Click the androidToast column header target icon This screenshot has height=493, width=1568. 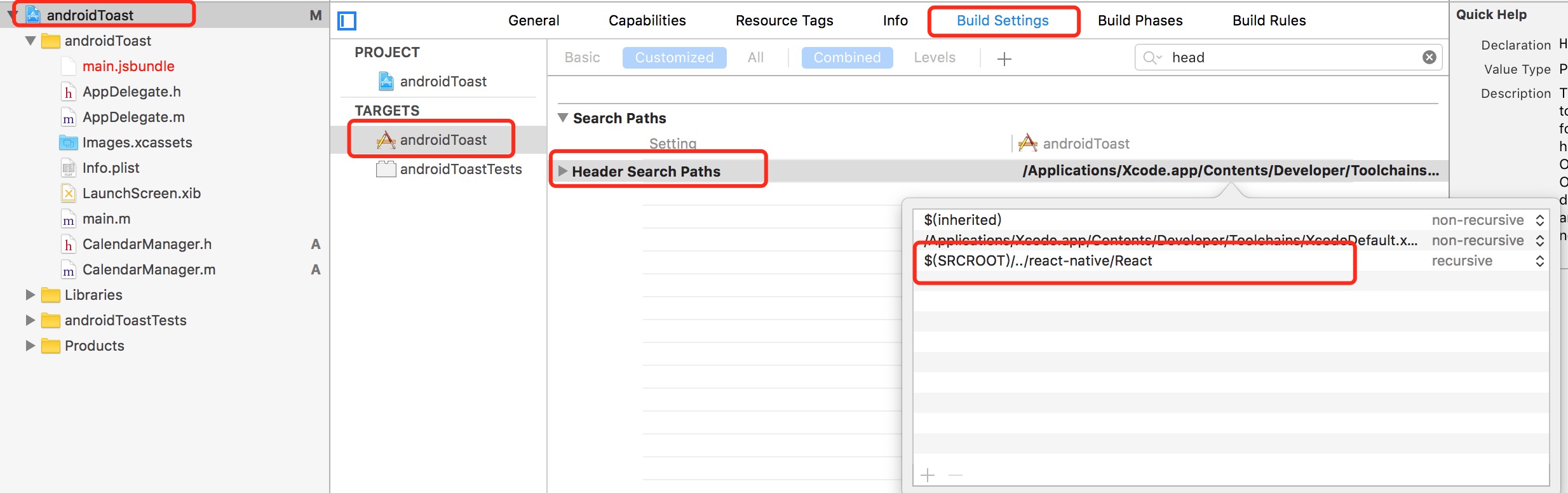click(x=1027, y=144)
